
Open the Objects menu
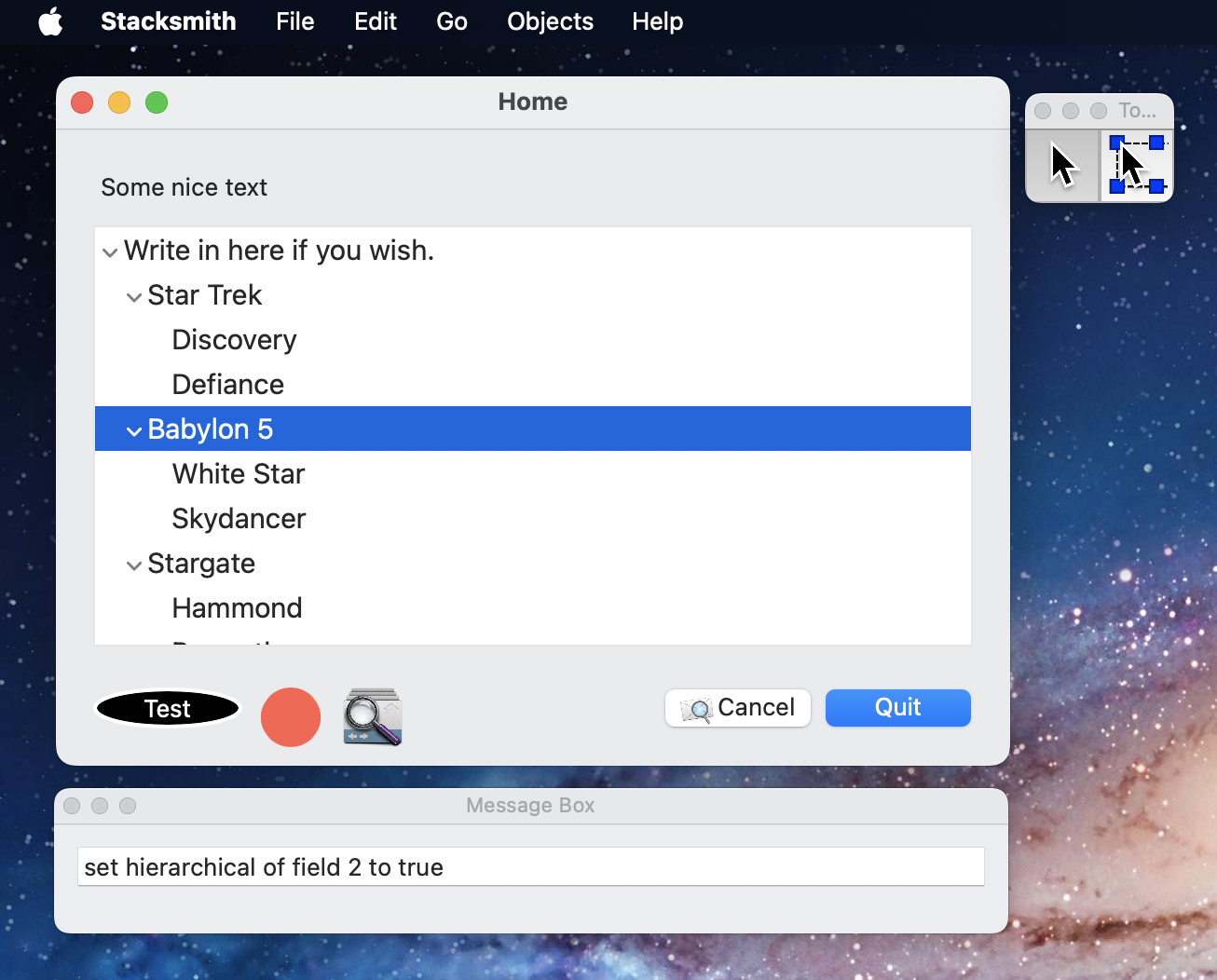coord(550,21)
